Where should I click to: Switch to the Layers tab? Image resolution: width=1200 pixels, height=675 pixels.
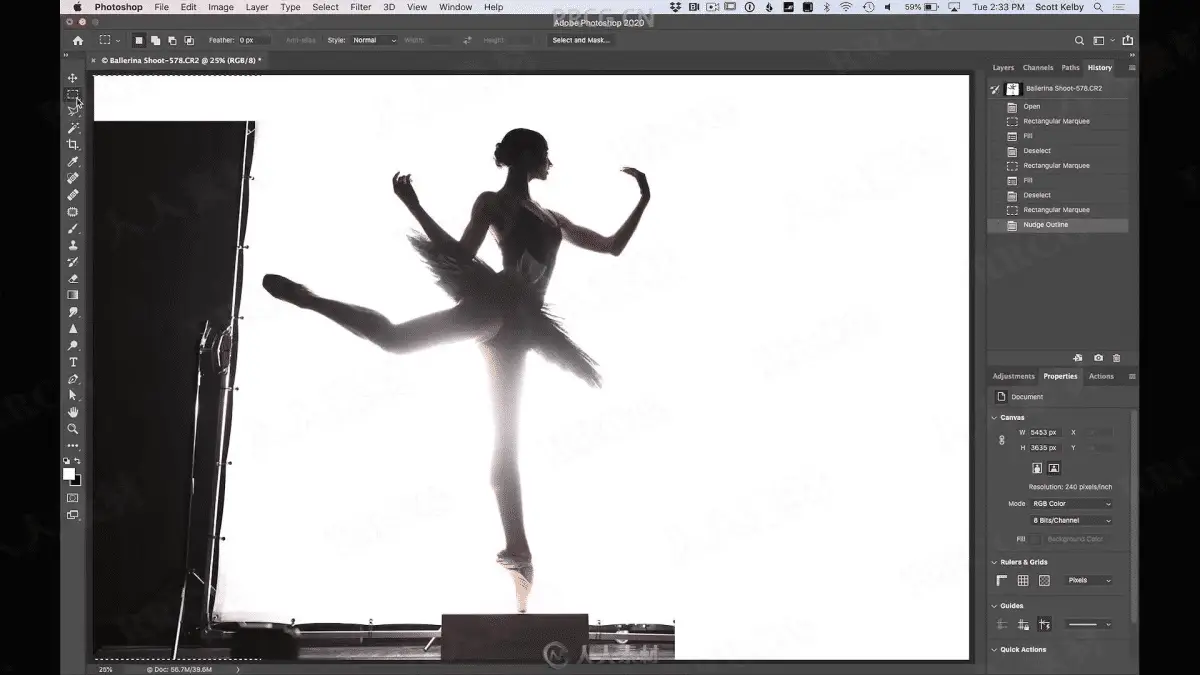(1003, 68)
